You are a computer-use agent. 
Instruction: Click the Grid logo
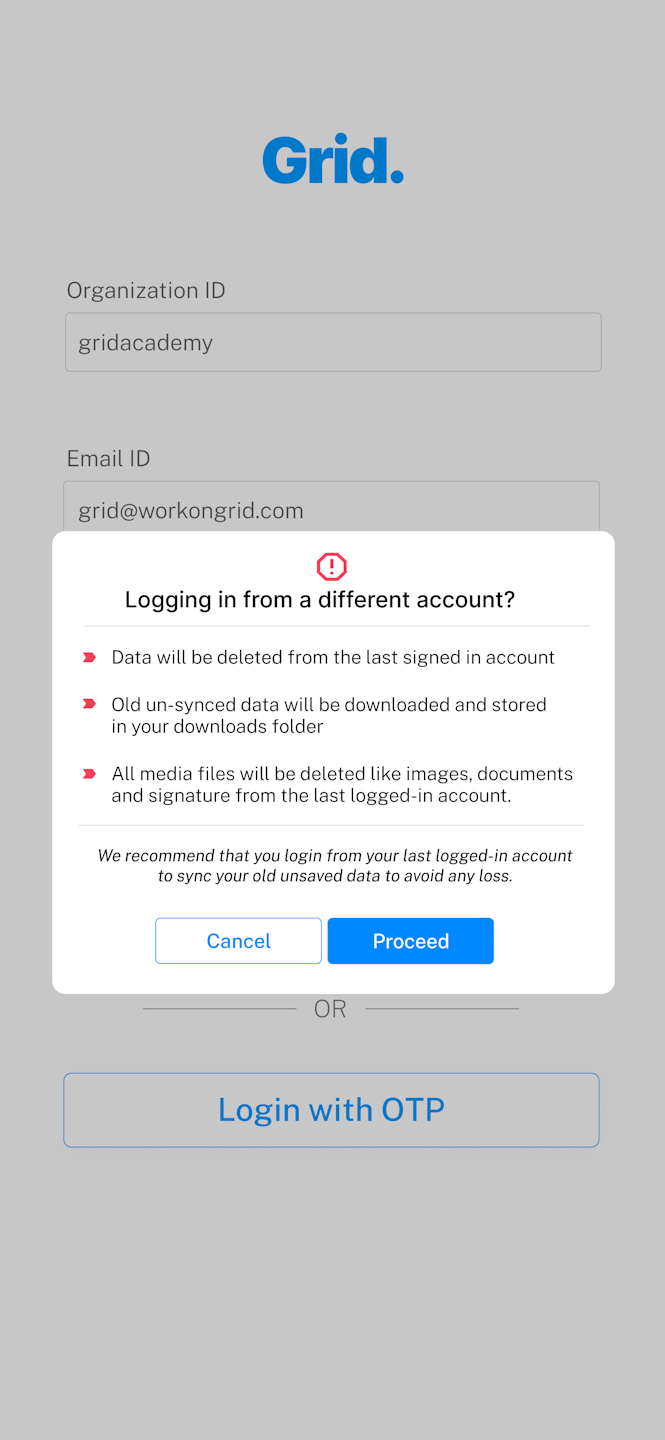click(333, 160)
